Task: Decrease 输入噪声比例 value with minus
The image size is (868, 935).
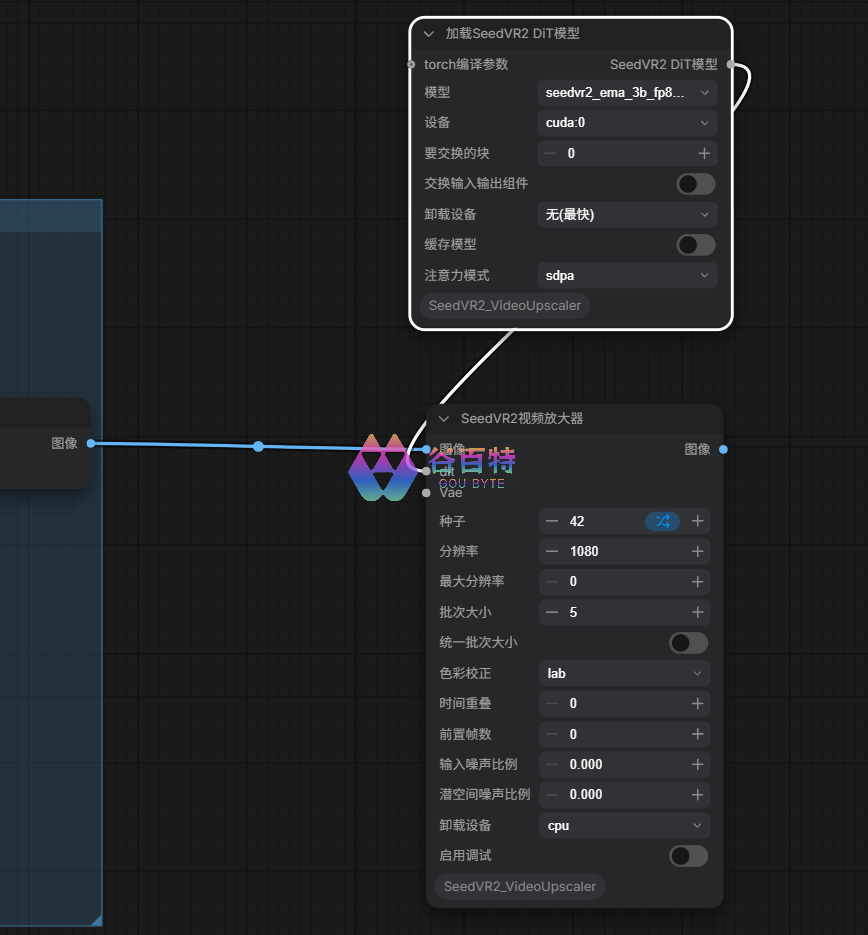Action: [x=552, y=764]
